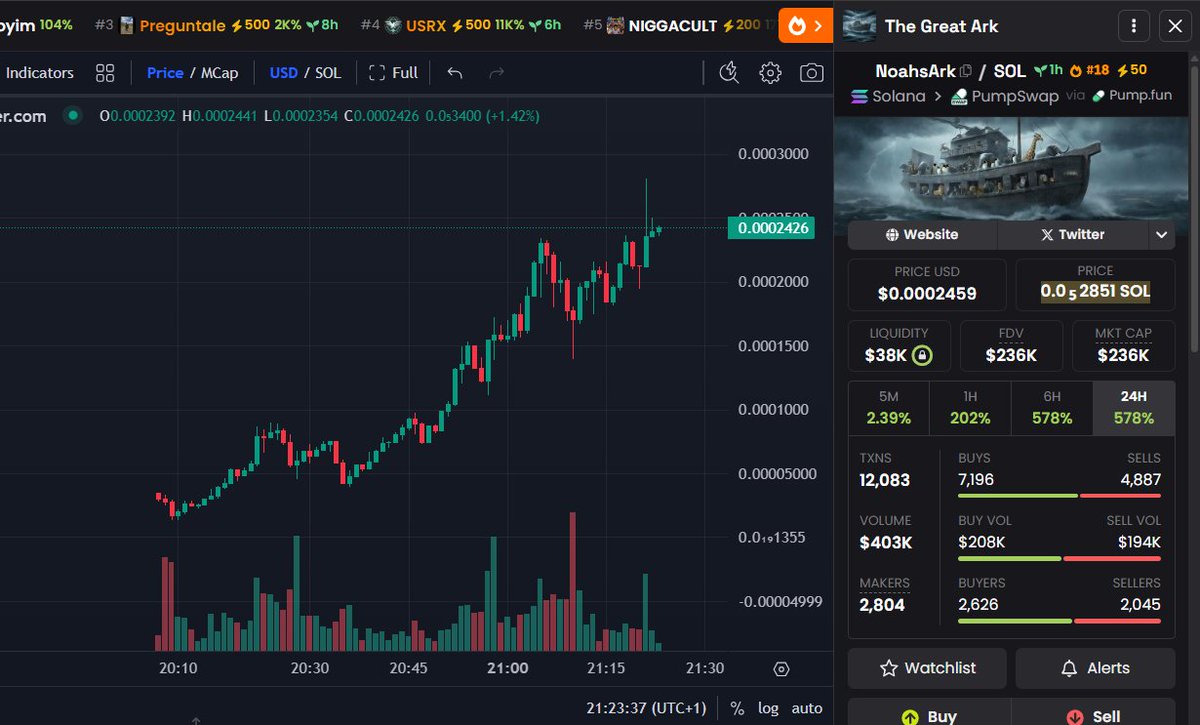
Task: Click the Buys versus Sells ratio bar
Action: (1059, 495)
